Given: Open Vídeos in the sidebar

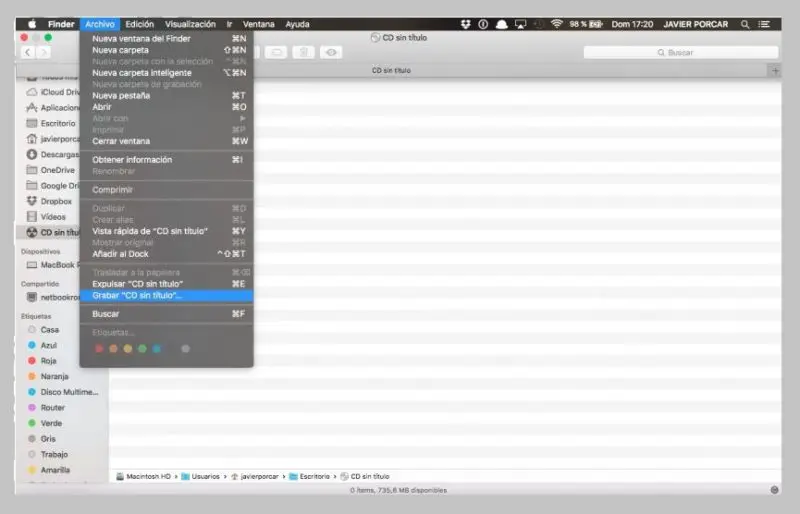Looking at the screenshot, I should point(46,217).
